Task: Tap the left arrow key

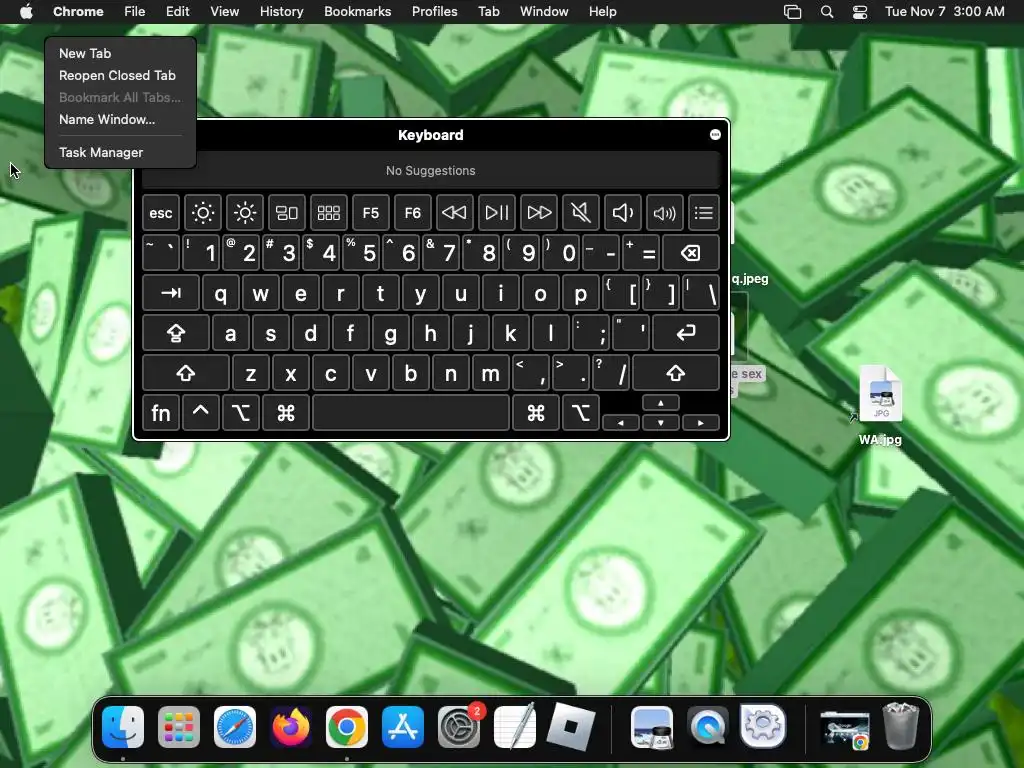Action: click(620, 423)
